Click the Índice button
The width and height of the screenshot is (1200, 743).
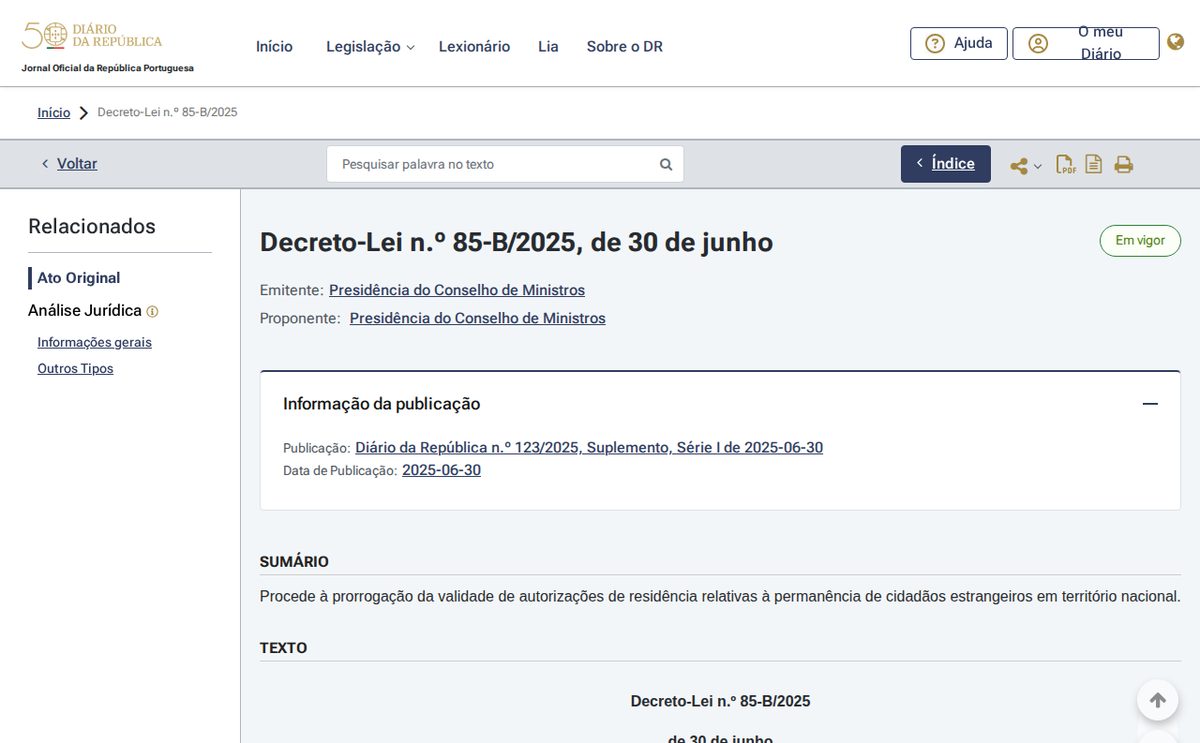[x=946, y=164]
